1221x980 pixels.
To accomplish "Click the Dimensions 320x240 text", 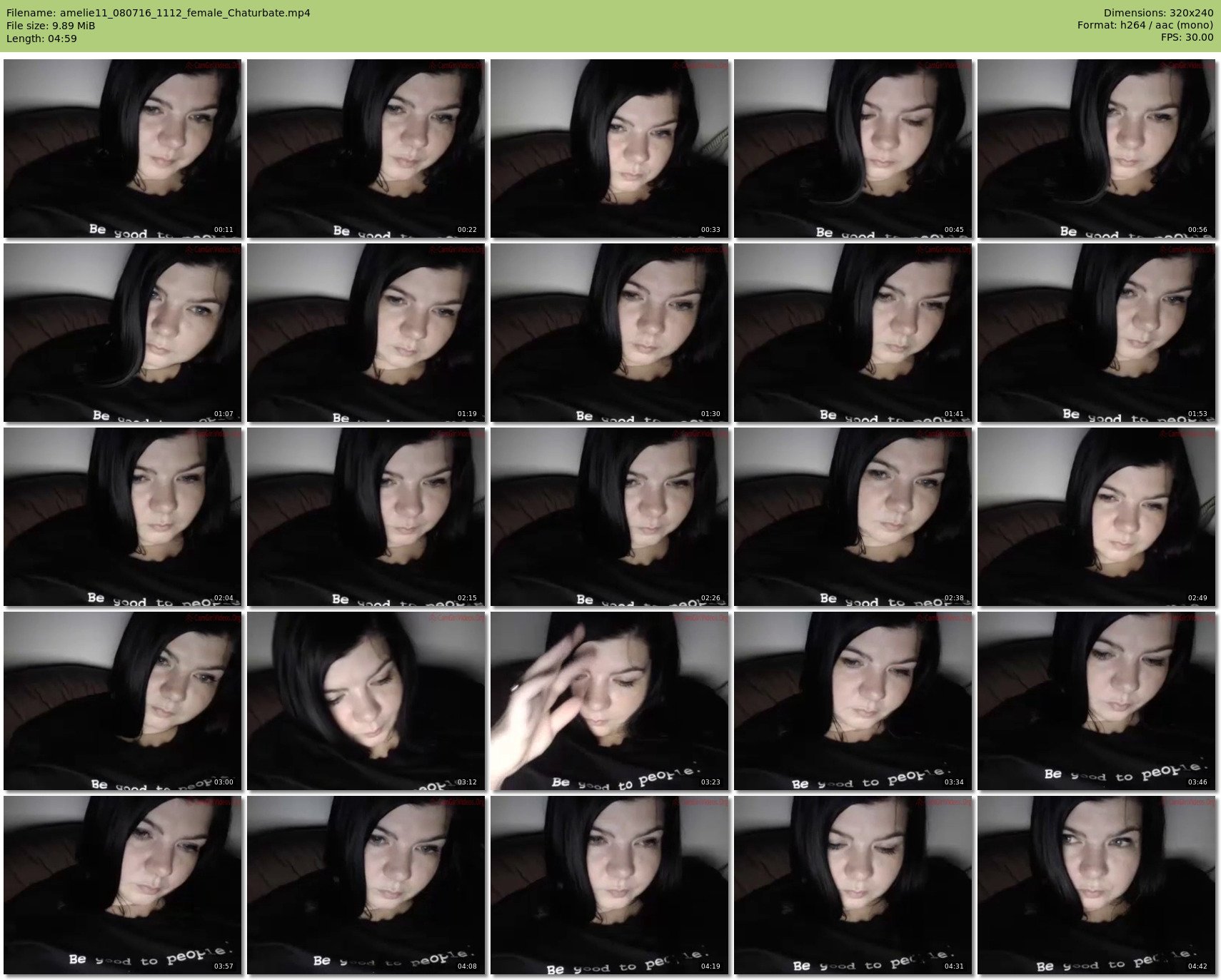I will click(1158, 13).
